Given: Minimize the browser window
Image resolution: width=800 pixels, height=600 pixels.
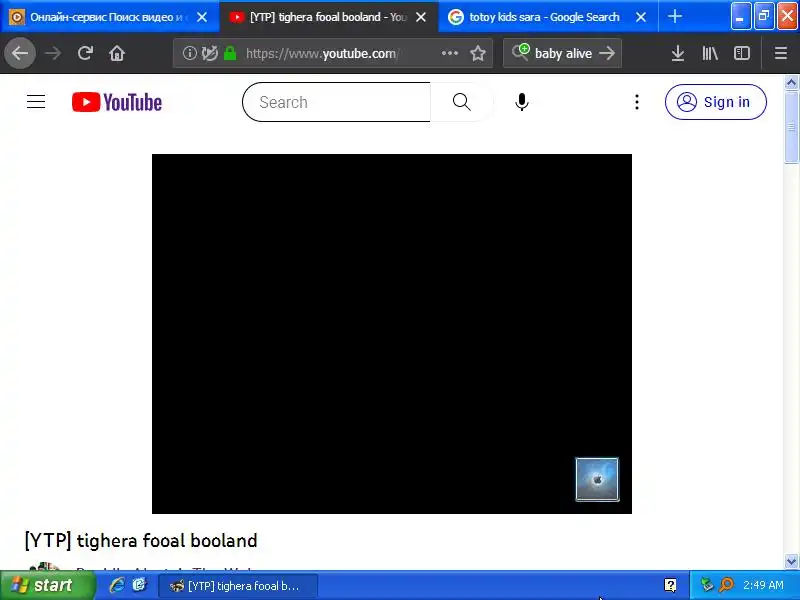Looking at the screenshot, I should coord(741,16).
